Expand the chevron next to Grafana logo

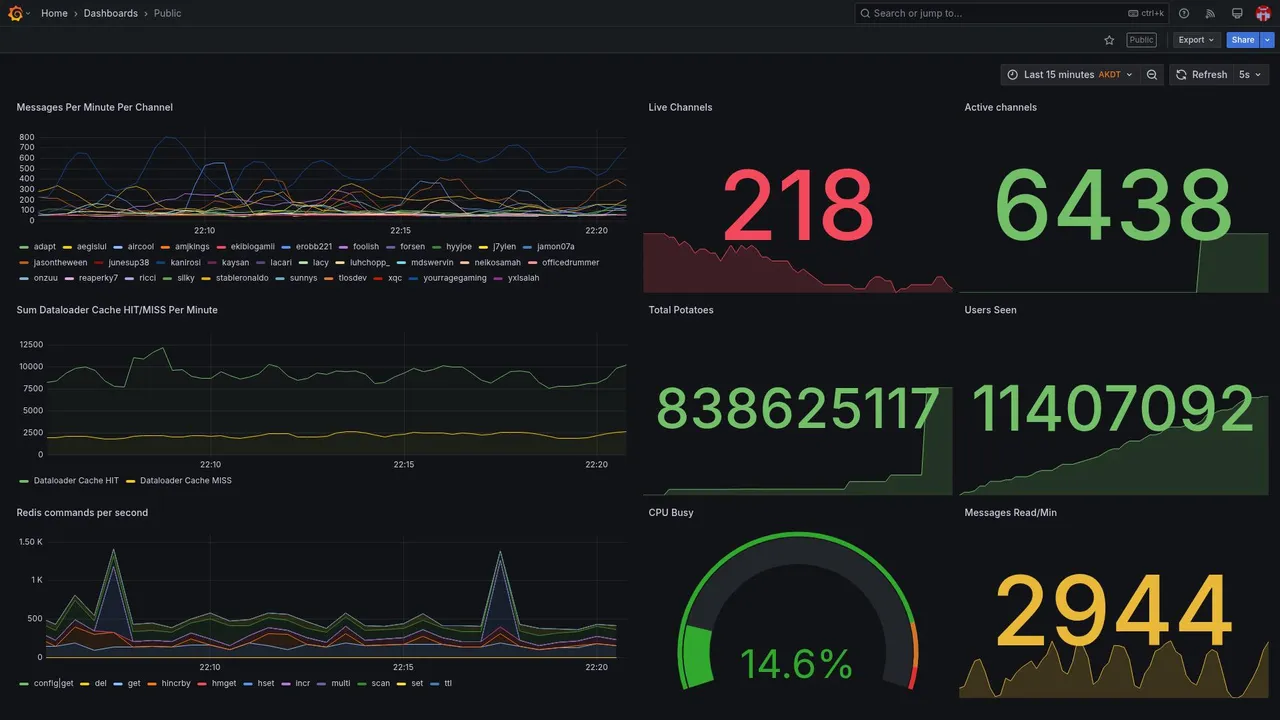coord(28,13)
